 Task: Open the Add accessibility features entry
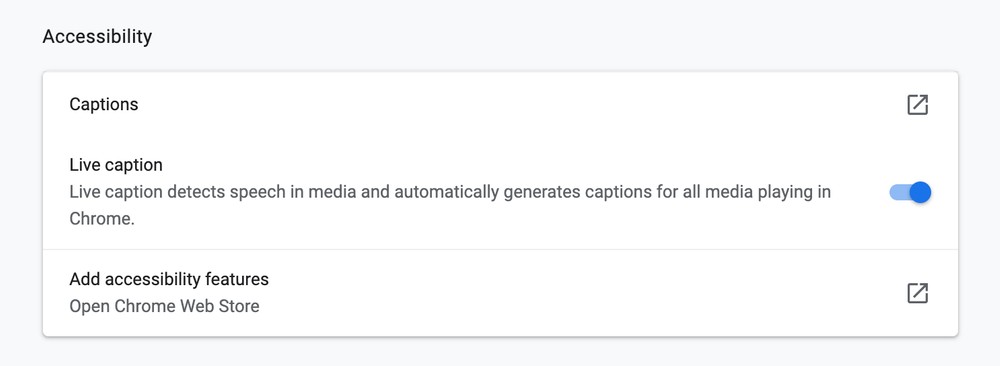pos(500,293)
